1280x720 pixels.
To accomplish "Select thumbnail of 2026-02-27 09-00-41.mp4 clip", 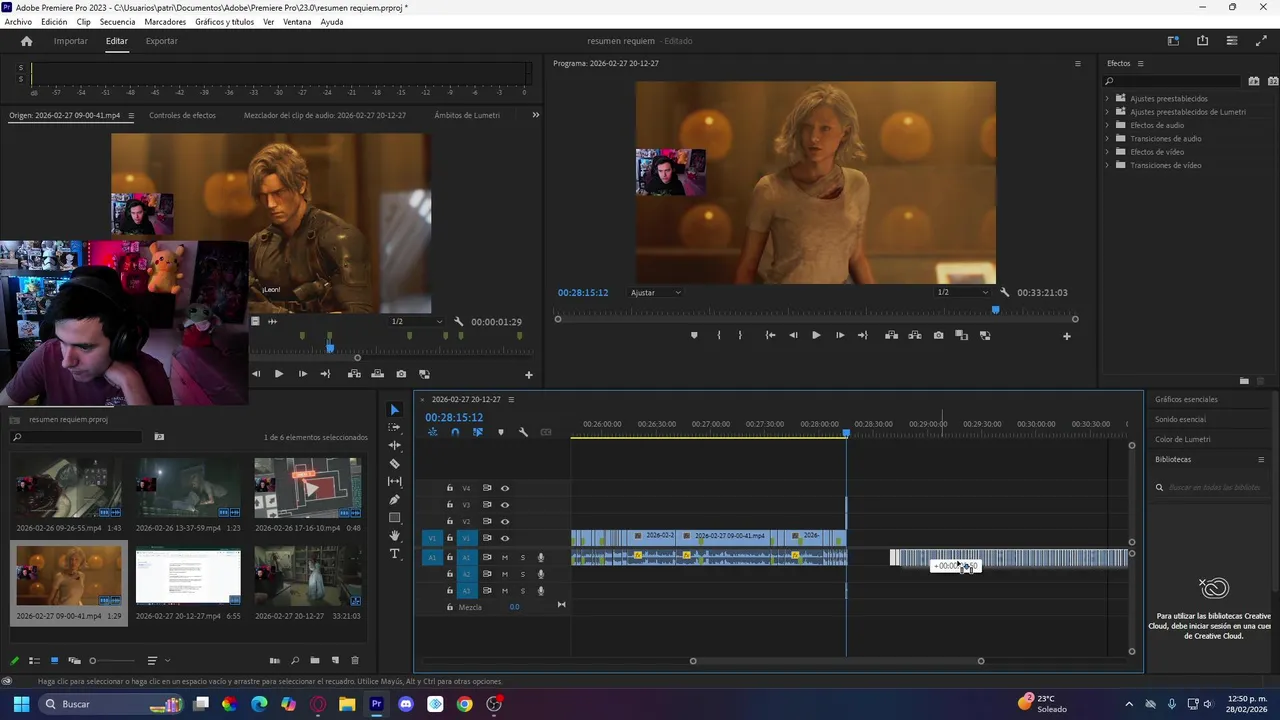I will point(69,576).
